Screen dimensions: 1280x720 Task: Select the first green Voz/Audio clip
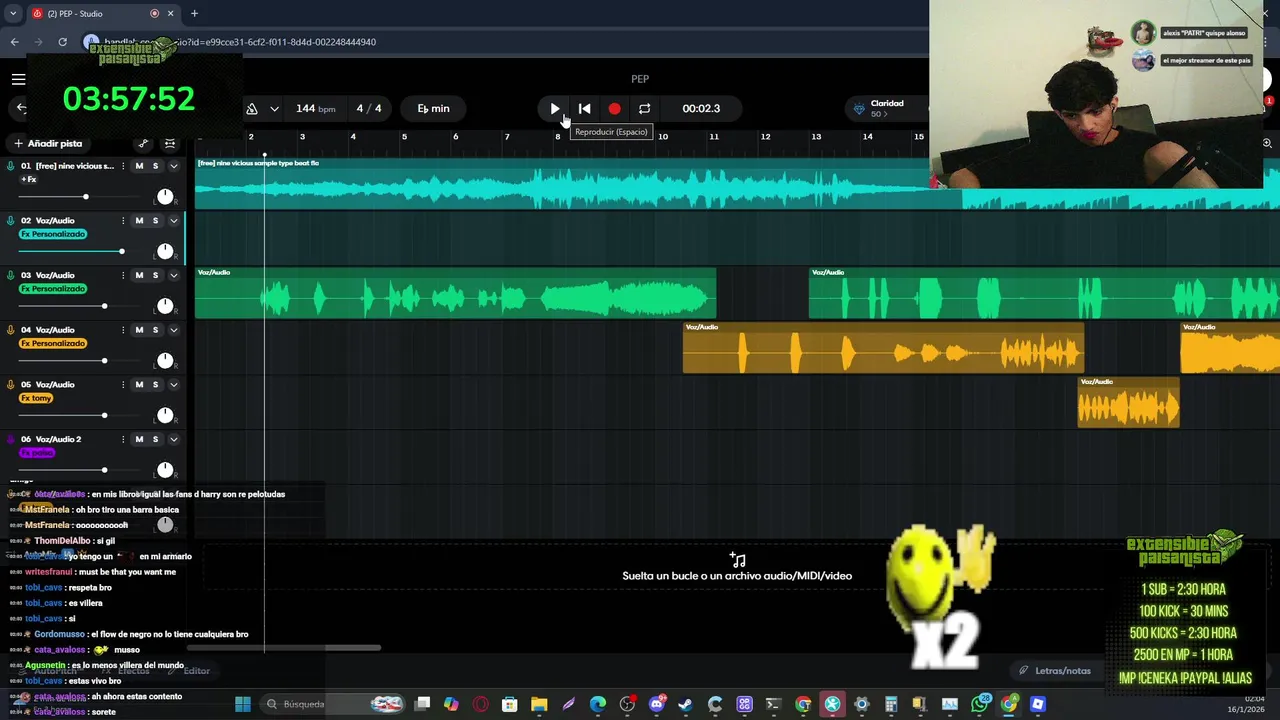click(455, 293)
